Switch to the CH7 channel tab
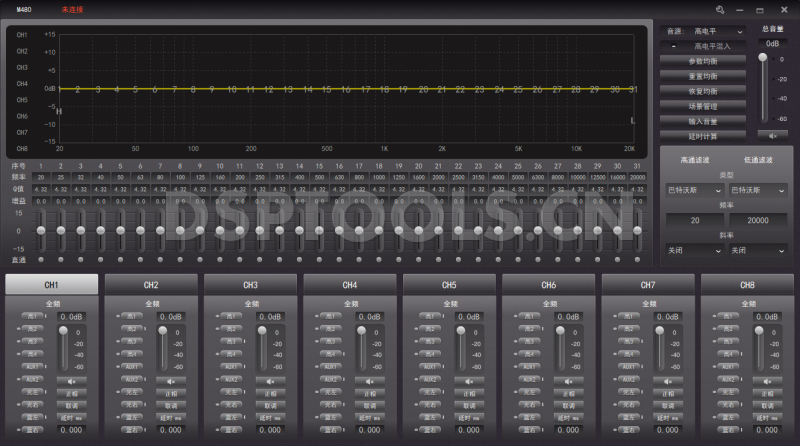Image resolution: width=800 pixels, height=446 pixels. point(648,285)
